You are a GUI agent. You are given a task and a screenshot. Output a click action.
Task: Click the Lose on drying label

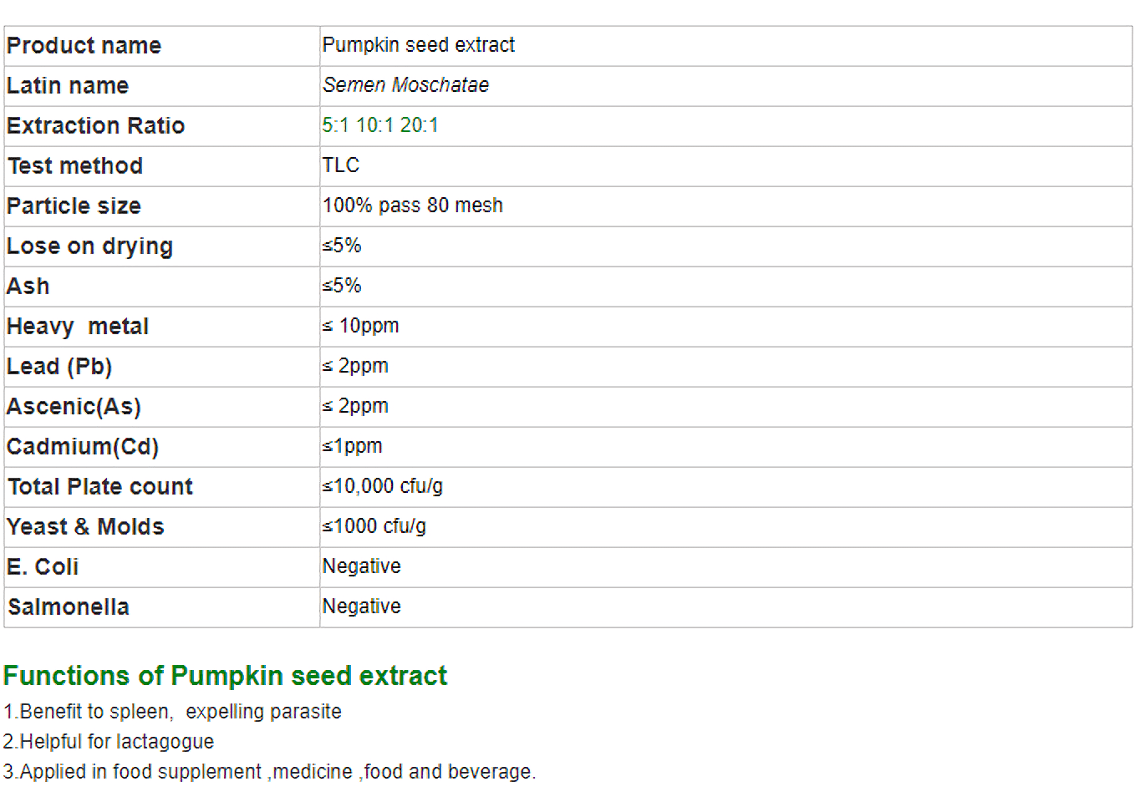[89, 246]
